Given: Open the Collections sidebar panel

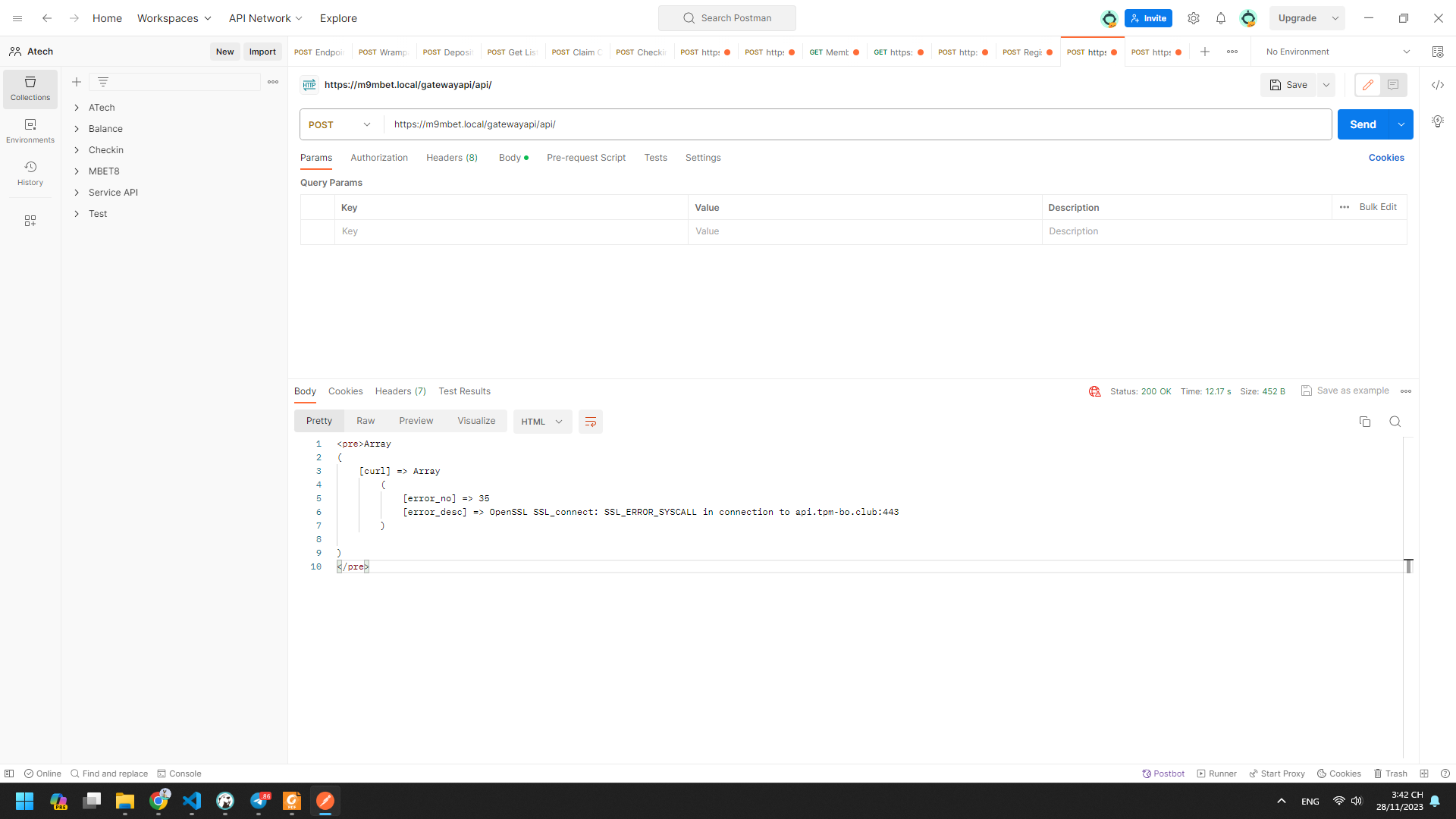Looking at the screenshot, I should pos(30,89).
